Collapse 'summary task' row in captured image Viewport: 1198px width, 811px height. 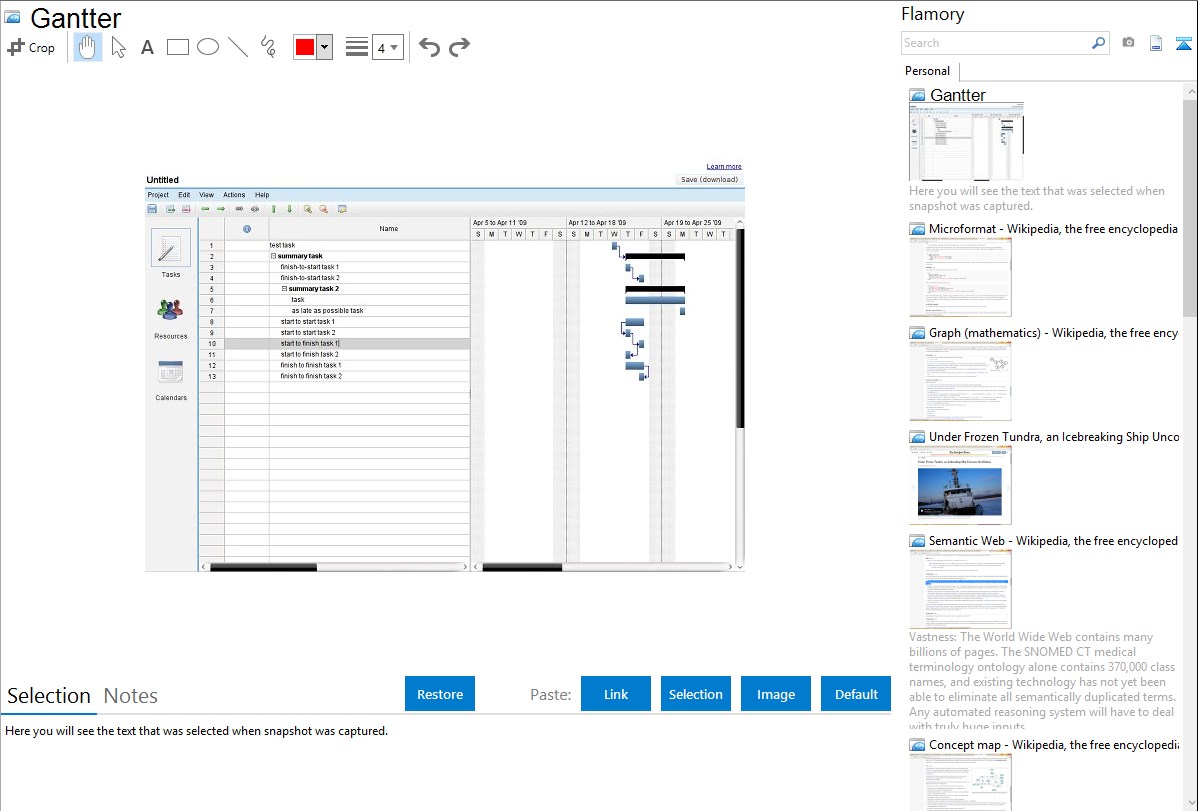(x=274, y=256)
